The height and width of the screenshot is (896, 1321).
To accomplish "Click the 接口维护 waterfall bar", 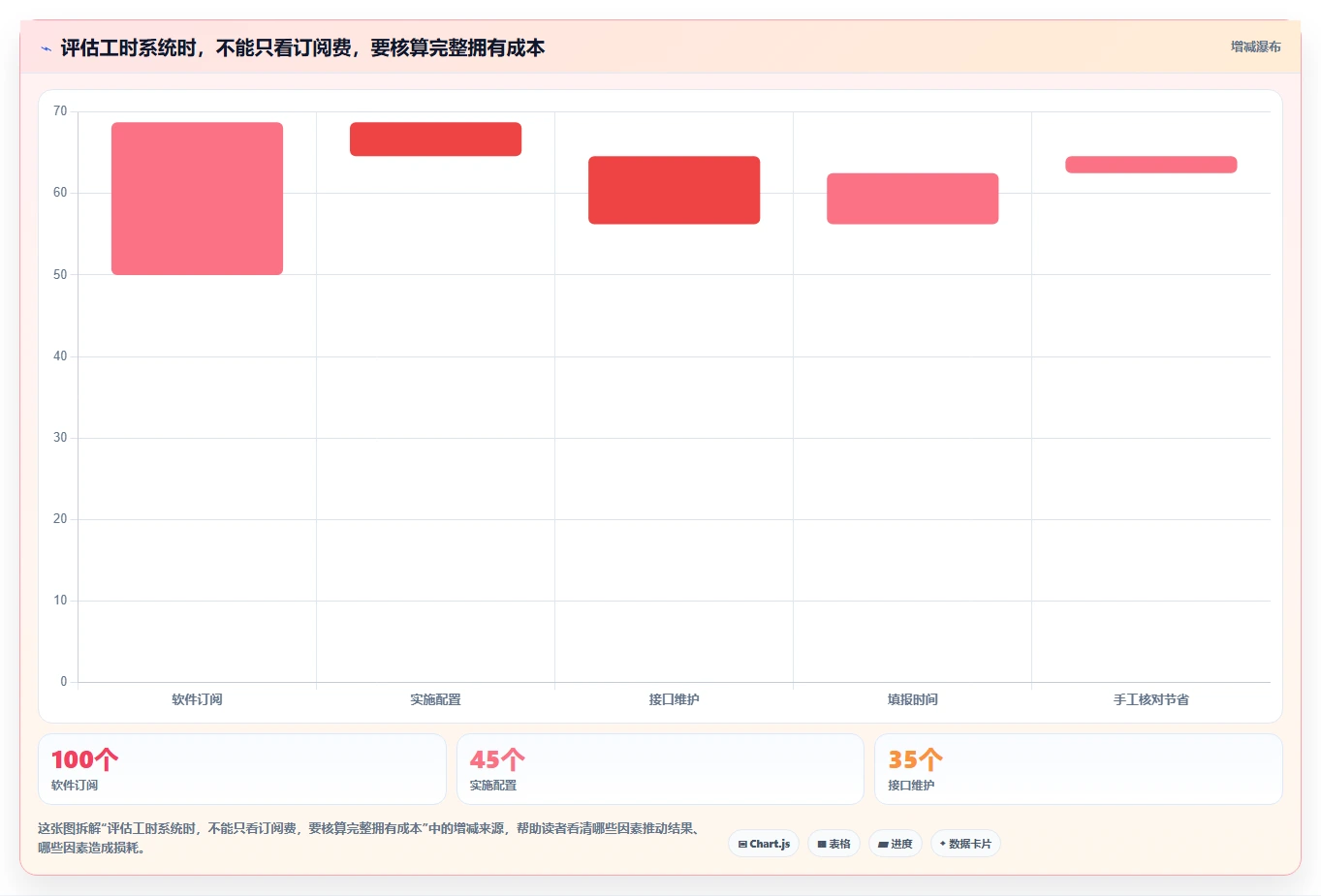I will (x=674, y=190).
